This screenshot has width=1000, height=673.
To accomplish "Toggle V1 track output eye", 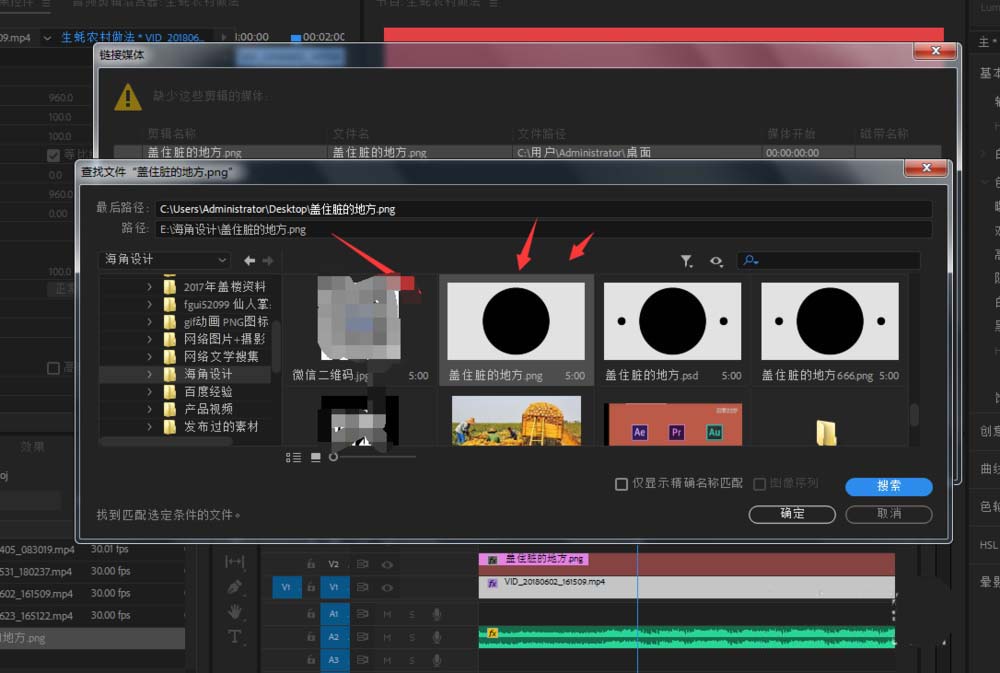I will [387, 588].
